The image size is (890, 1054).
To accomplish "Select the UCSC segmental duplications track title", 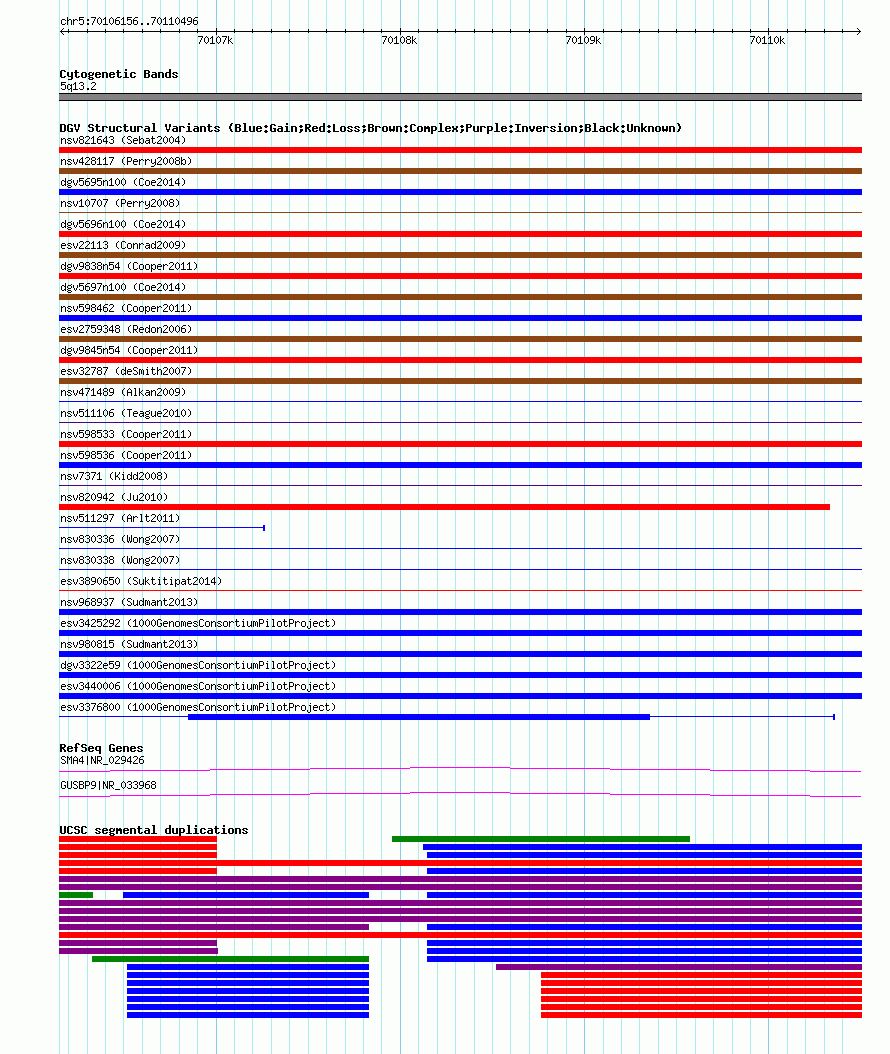I will pos(154,830).
